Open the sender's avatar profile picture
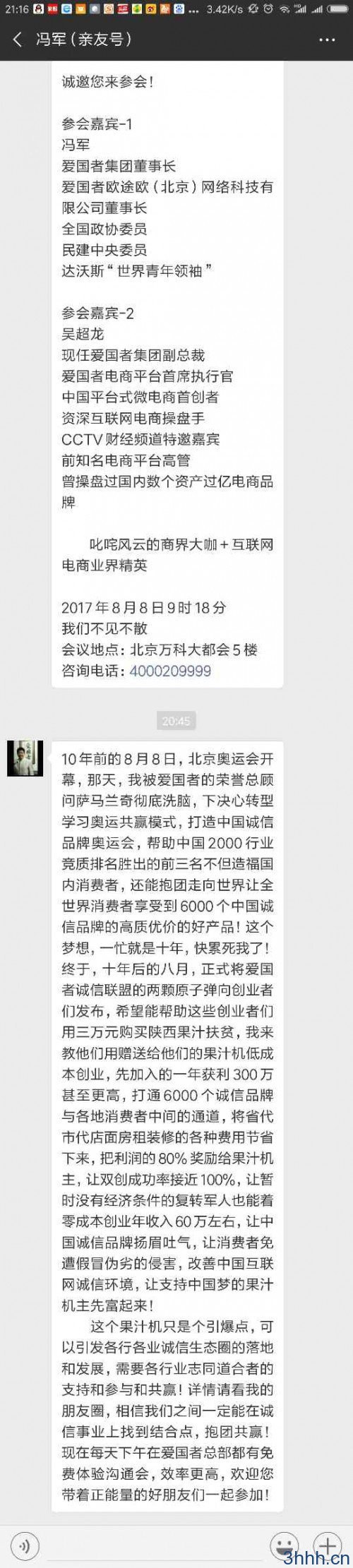The height and width of the screenshot is (1568, 353). click(x=25, y=758)
